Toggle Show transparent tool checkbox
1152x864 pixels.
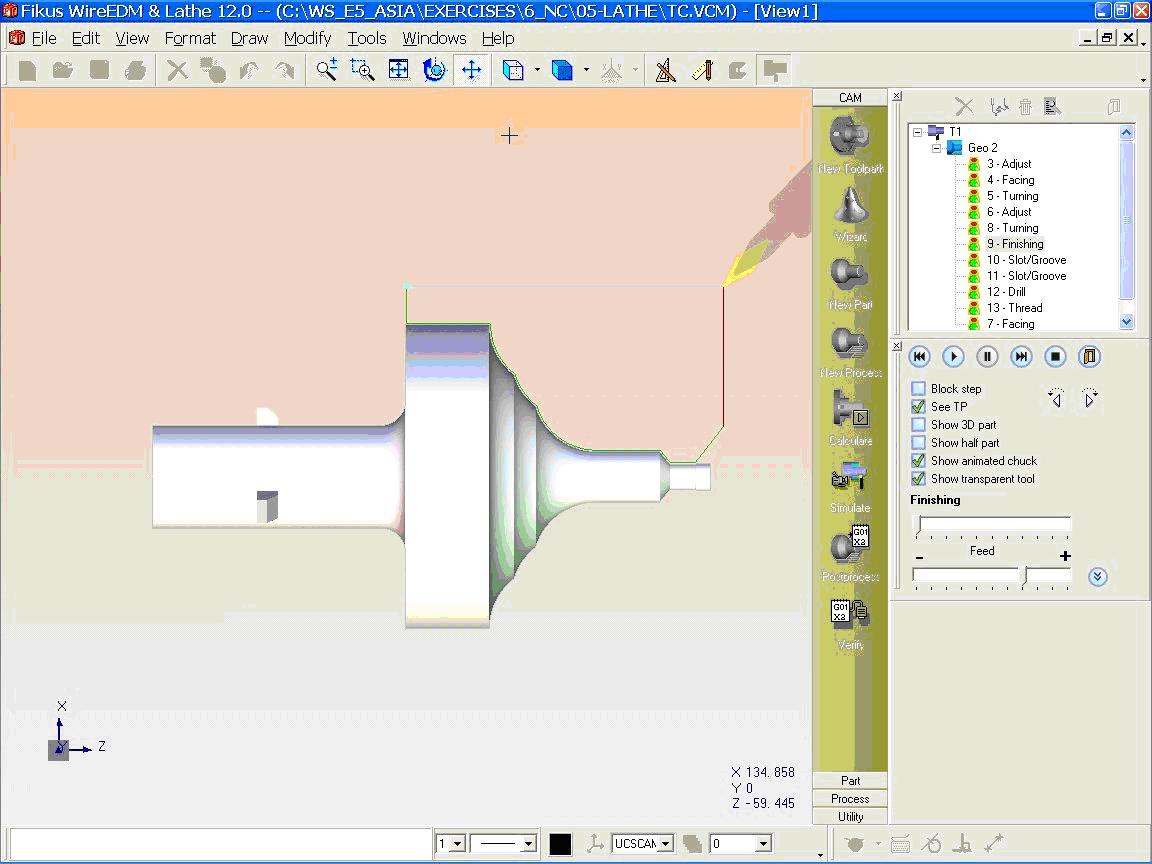coord(918,478)
